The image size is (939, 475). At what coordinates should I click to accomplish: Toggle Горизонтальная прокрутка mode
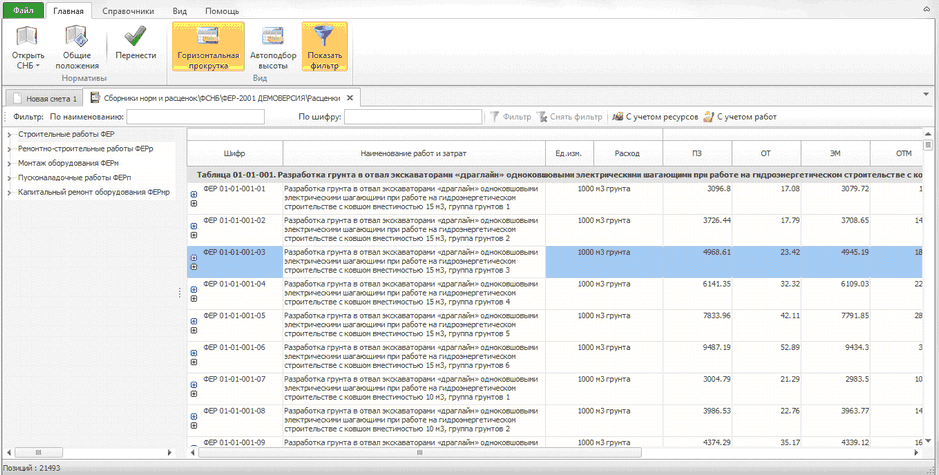click(208, 48)
